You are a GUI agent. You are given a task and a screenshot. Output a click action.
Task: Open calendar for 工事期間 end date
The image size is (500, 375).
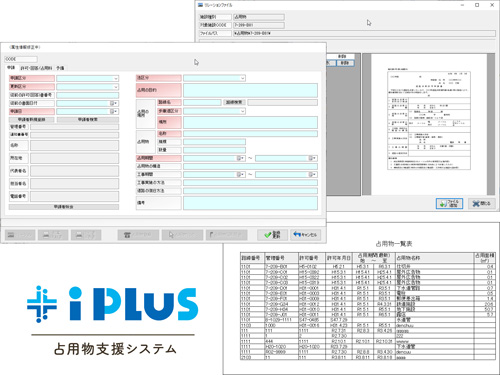click(313, 175)
